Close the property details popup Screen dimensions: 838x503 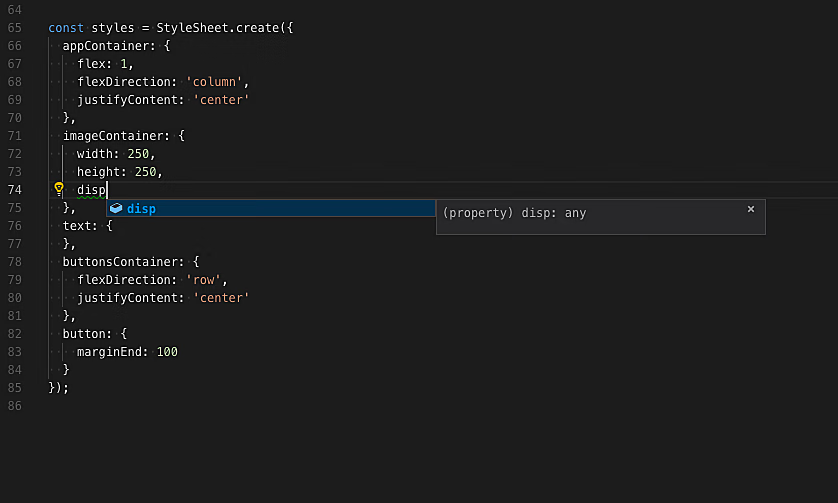point(751,209)
